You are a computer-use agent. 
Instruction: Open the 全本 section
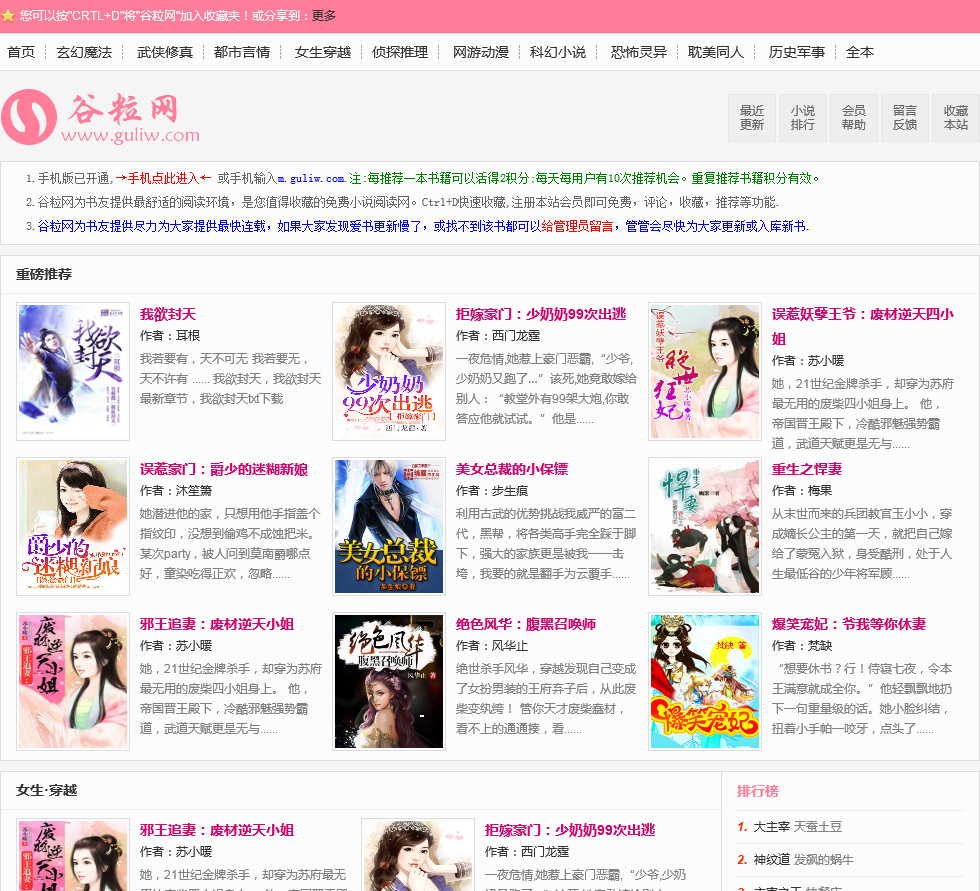point(860,52)
